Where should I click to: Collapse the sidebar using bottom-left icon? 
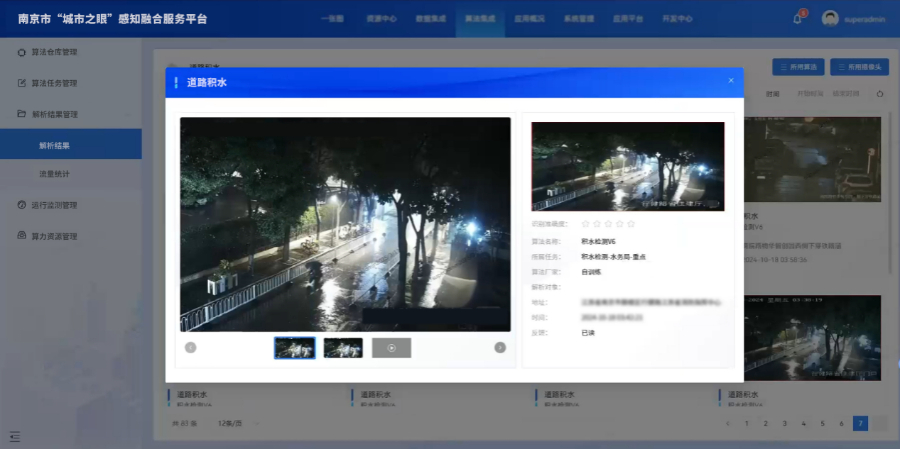click(15, 436)
